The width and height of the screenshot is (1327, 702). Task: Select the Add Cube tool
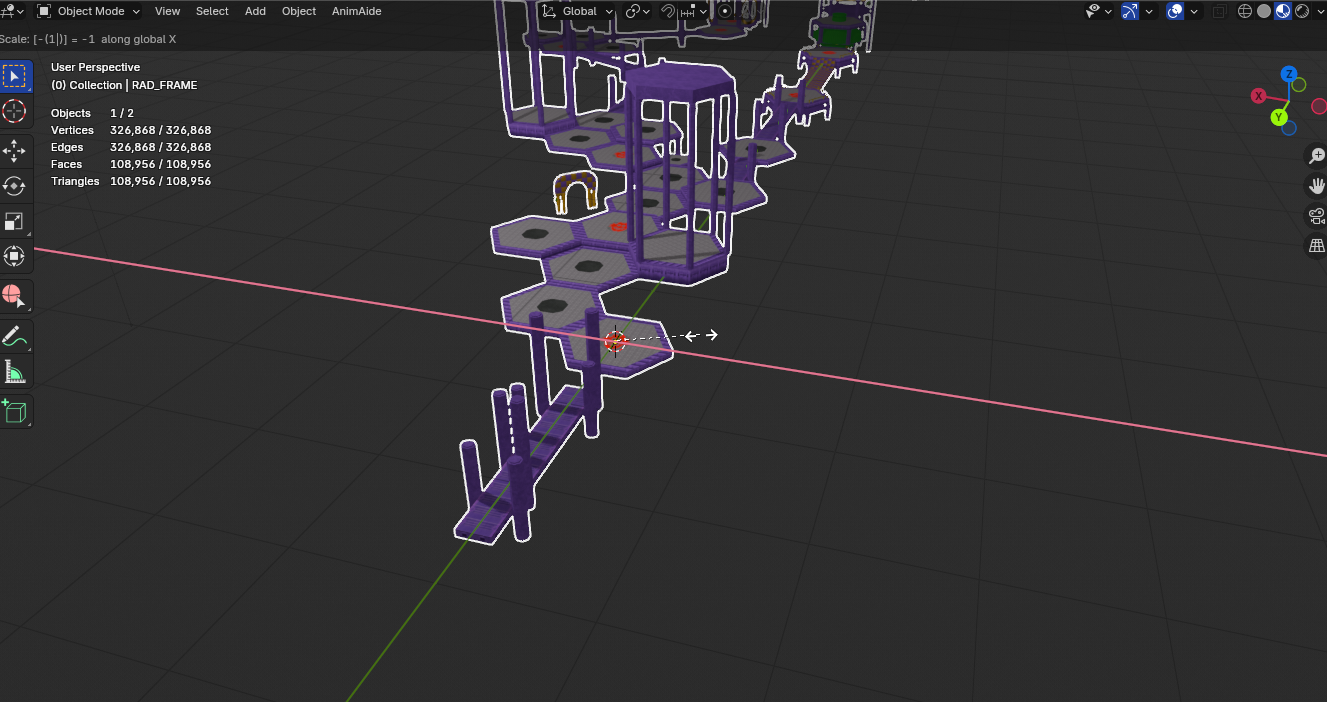pos(15,411)
